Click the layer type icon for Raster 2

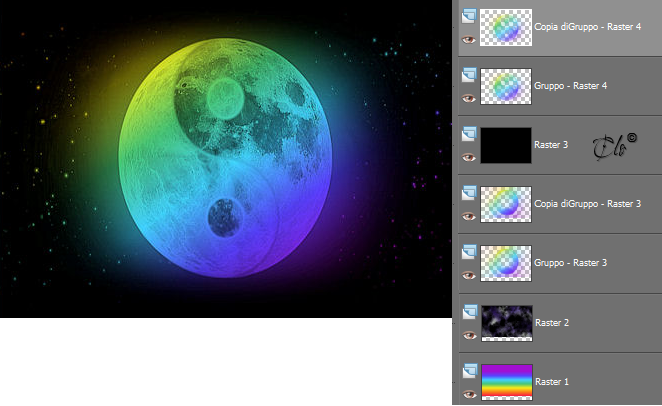point(470,312)
